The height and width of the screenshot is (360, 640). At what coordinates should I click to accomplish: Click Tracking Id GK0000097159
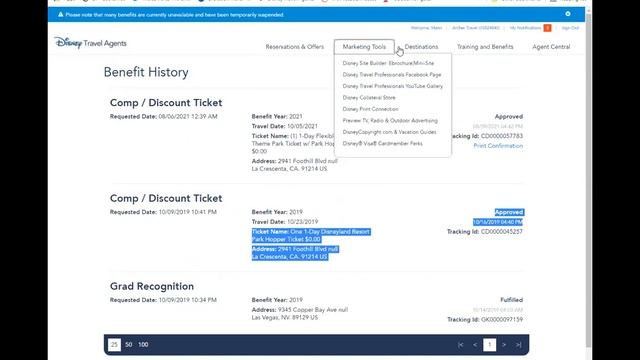[x=485, y=320]
